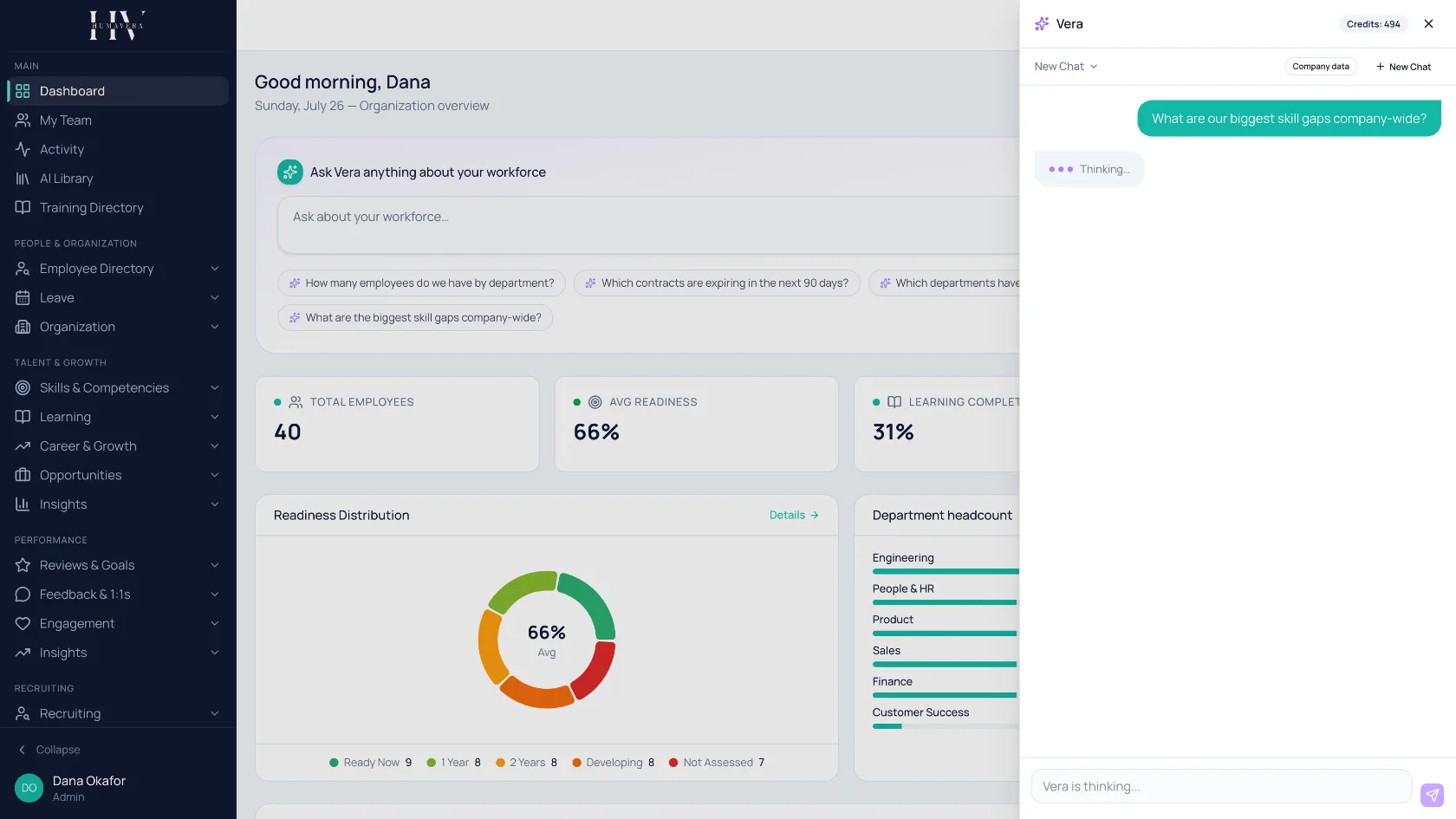Click the Not Assessed legend entry
This screenshot has width=1456, height=819.
(717, 763)
